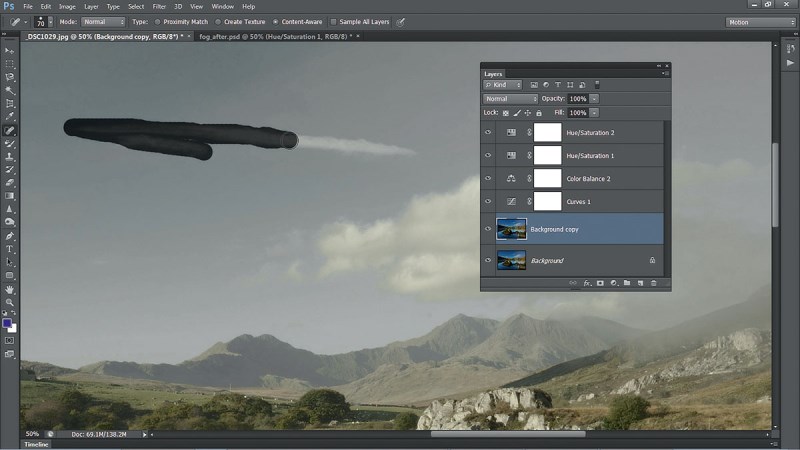This screenshot has height=450, width=800.
Task: Select the Clone Stamp tool
Action: click(9, 157)
